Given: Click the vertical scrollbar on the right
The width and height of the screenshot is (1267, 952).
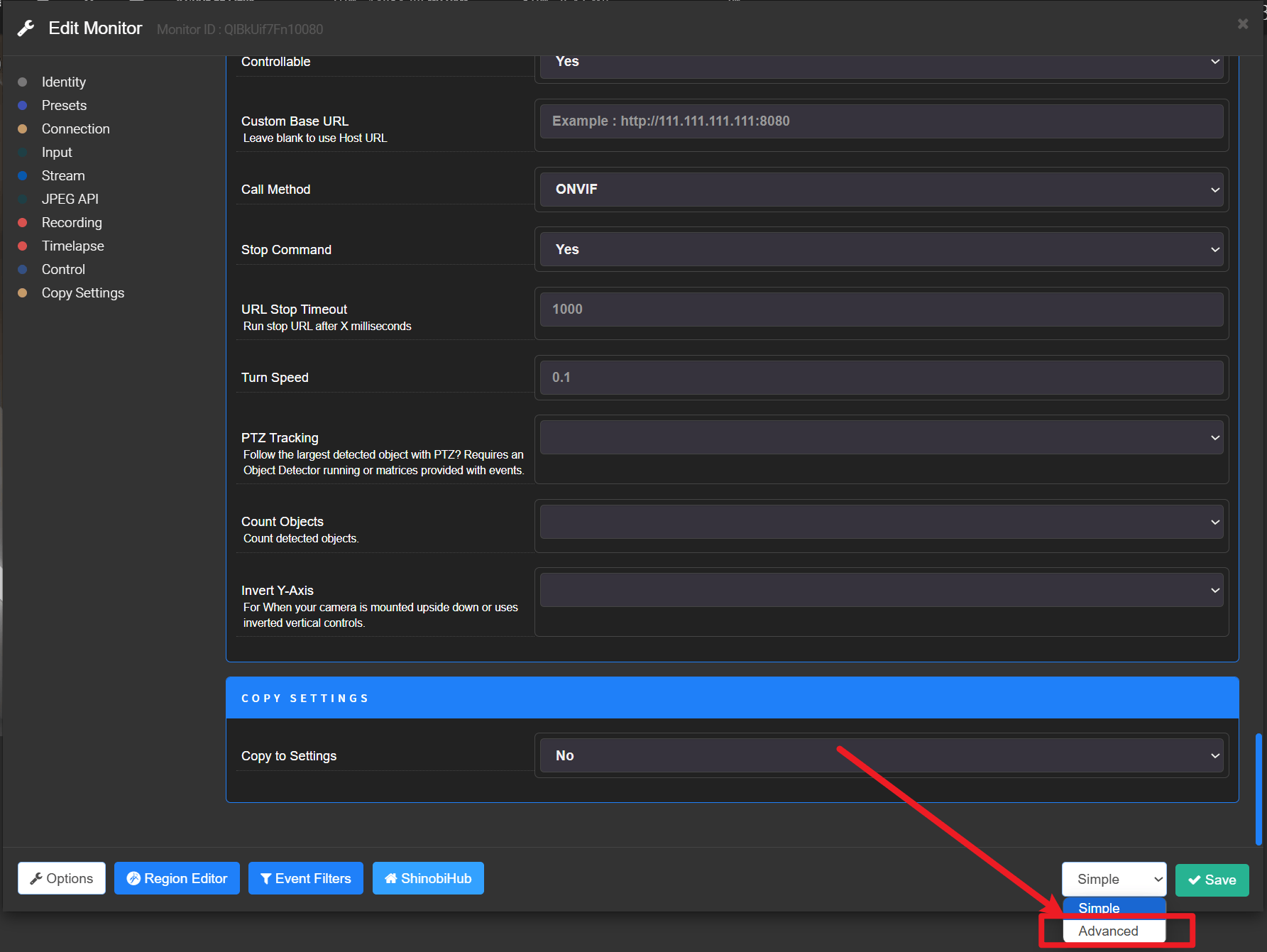Looking at the screenshot, I should point(1258,789).
